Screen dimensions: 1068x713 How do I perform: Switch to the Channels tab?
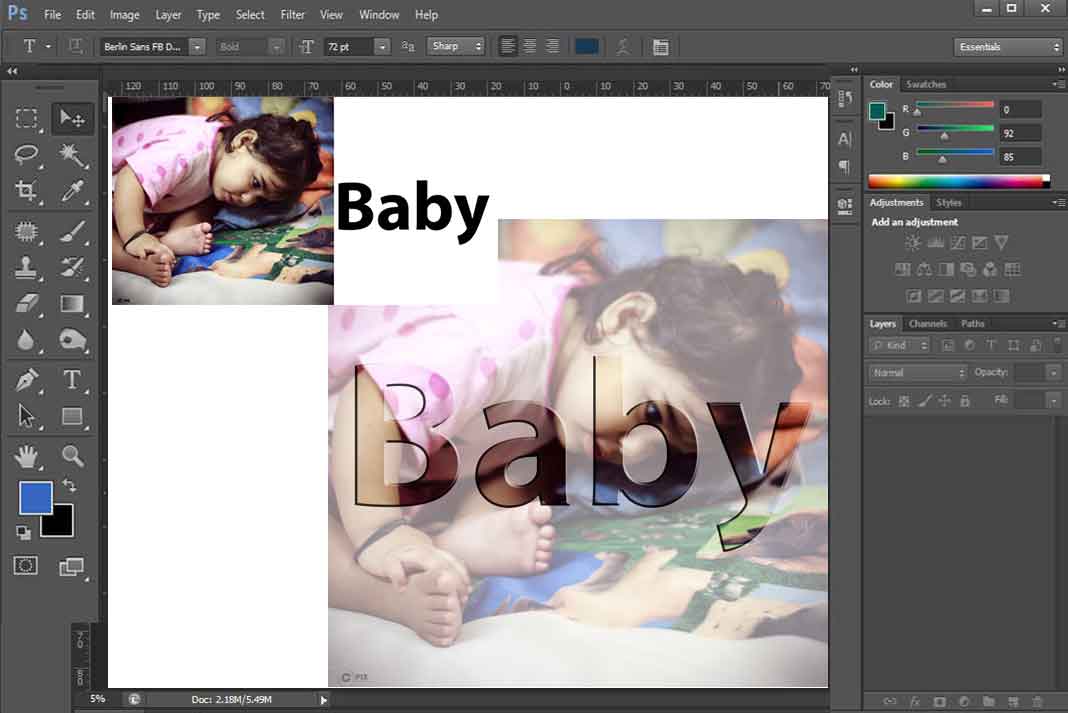pyautogui.click(x=928, y=323)
